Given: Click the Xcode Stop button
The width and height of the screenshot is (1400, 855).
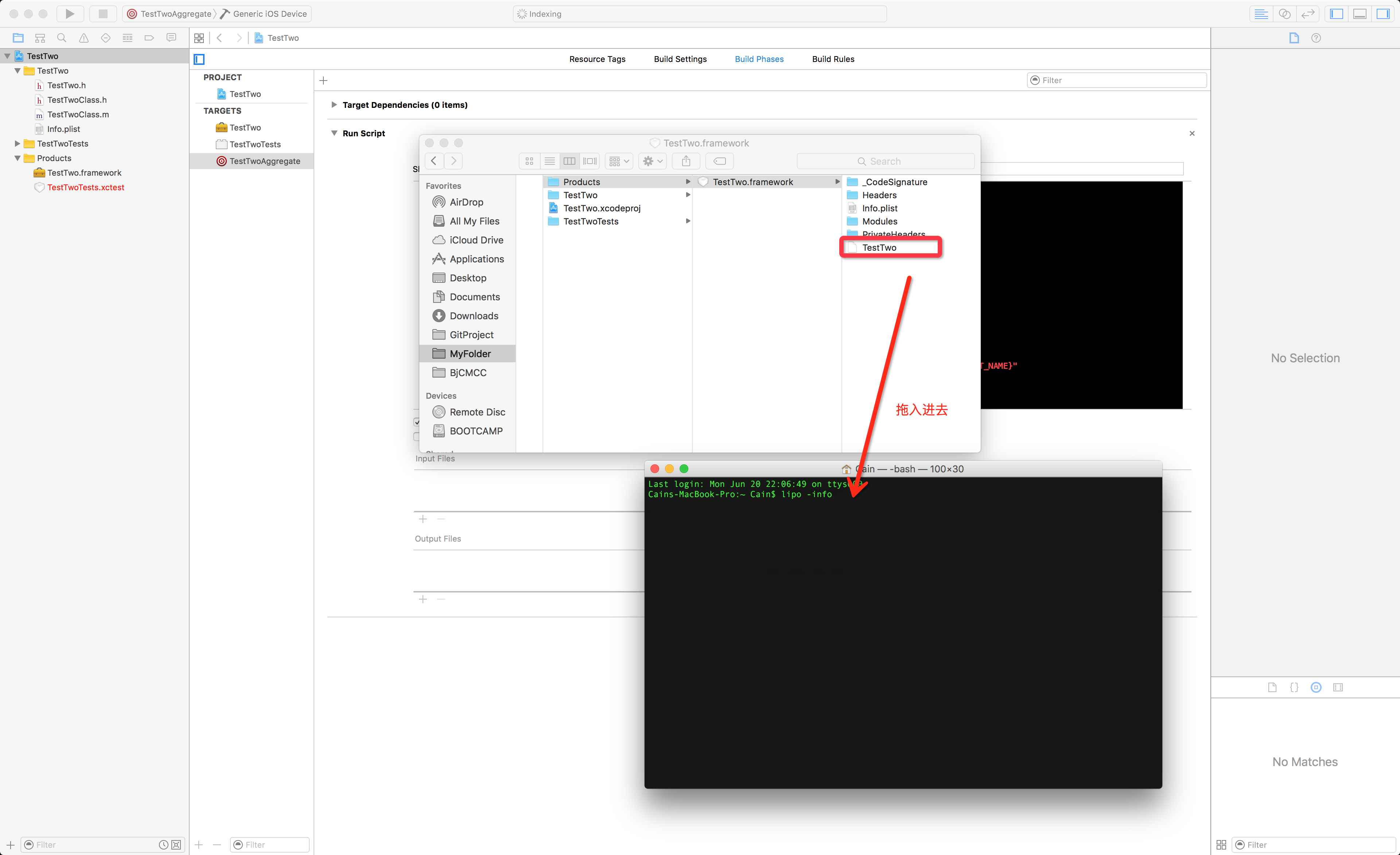Looking at the screenshot, I should click(x=103, y=13).
